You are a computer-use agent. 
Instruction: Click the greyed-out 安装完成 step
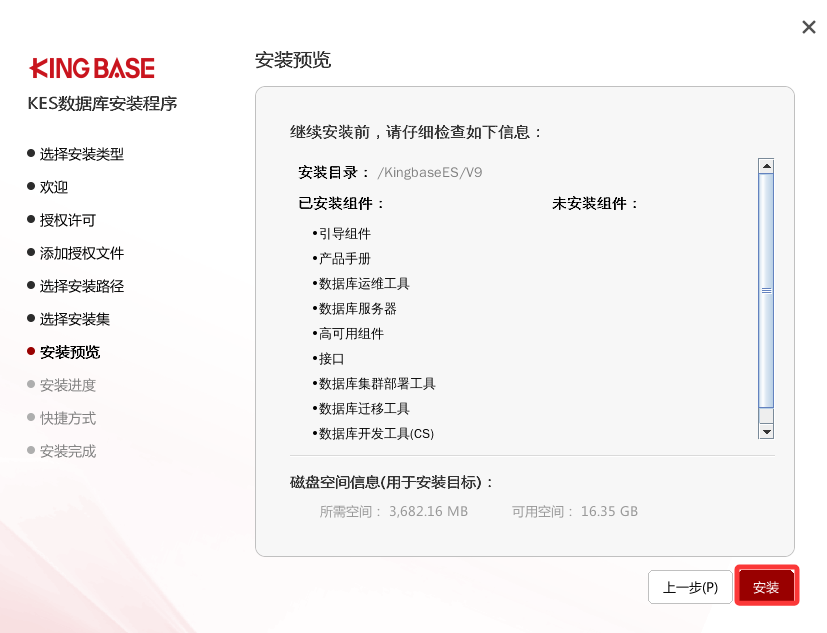pos(68,451)
